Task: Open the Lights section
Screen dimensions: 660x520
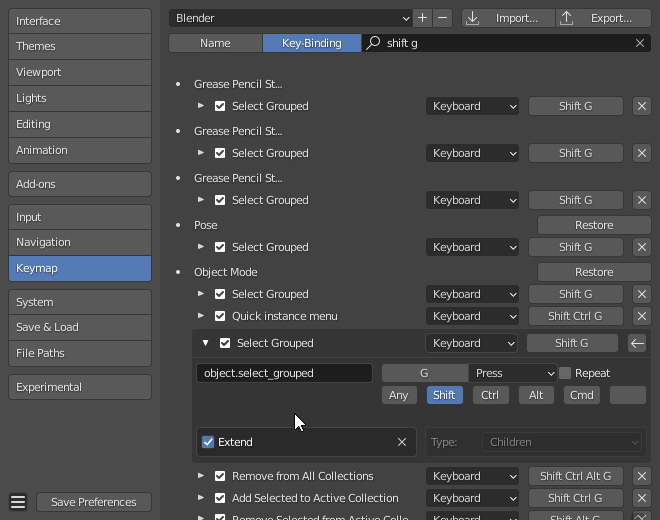Action: click(80, 98)
